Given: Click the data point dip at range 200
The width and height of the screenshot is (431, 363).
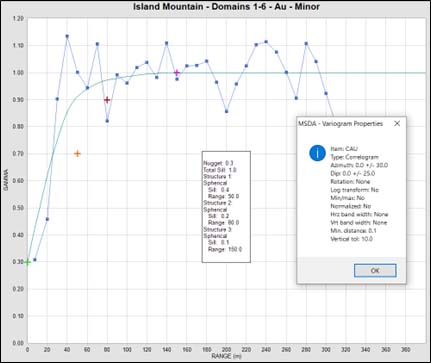Looking at the screenshot, I should tap(226, 111).
